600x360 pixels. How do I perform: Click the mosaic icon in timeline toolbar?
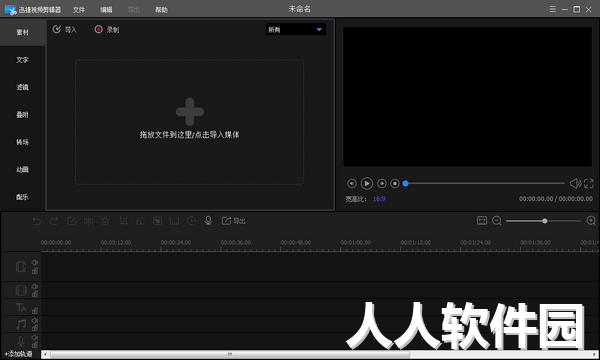coord(157,221)
